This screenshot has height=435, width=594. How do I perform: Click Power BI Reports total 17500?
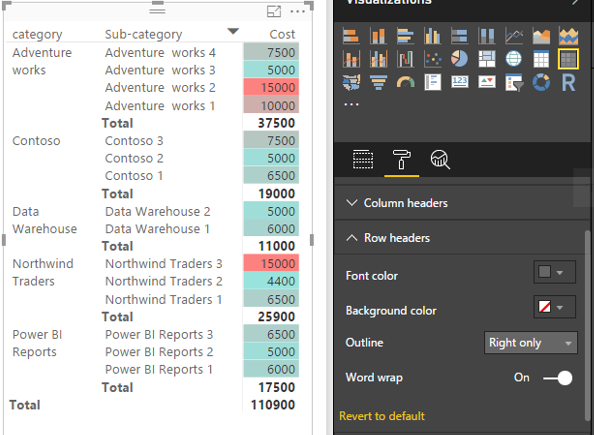click(x=277, y=387)
